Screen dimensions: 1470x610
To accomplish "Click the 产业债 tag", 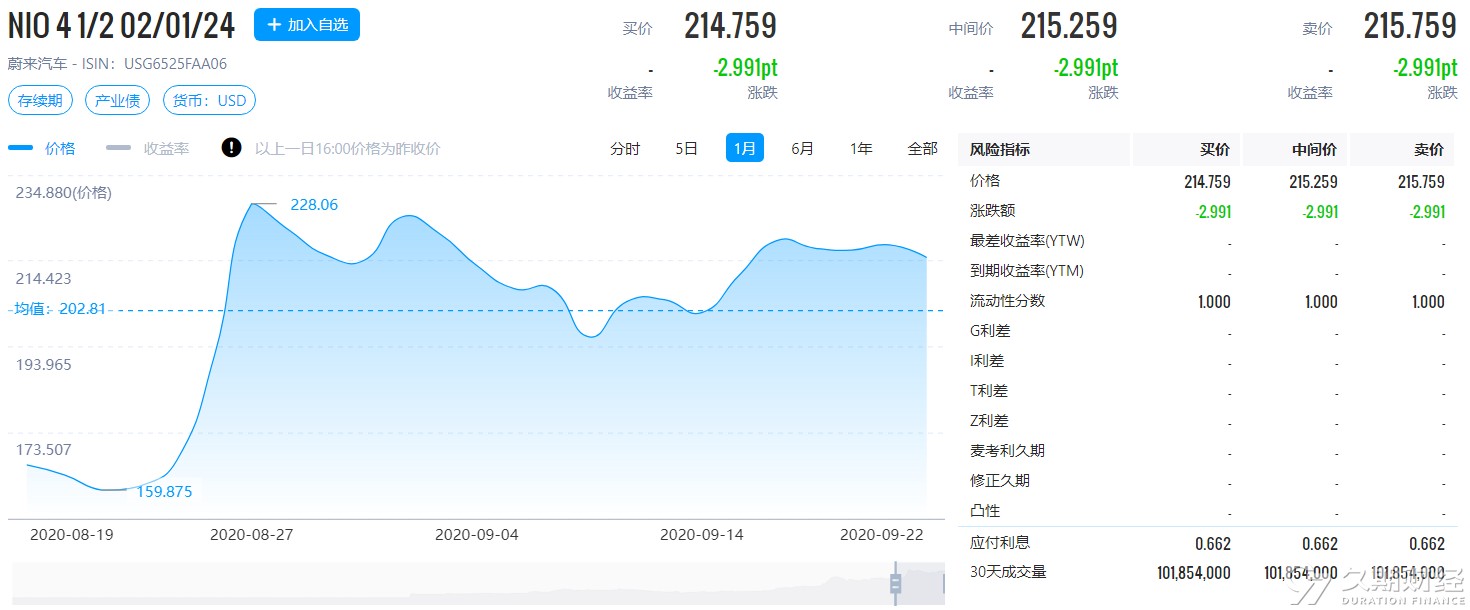I will coord(117,101).
